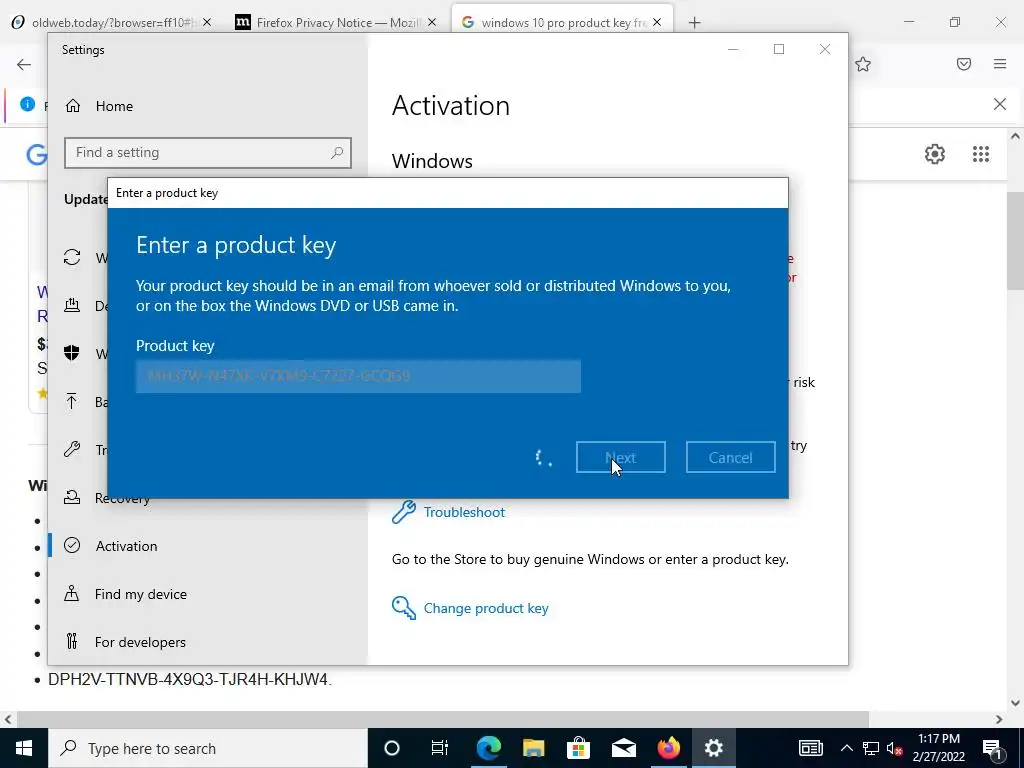Viewport: 1024px width, 768px height.
Task: Open the Firefox hamburger menu
Action: tap(1000, 64)
